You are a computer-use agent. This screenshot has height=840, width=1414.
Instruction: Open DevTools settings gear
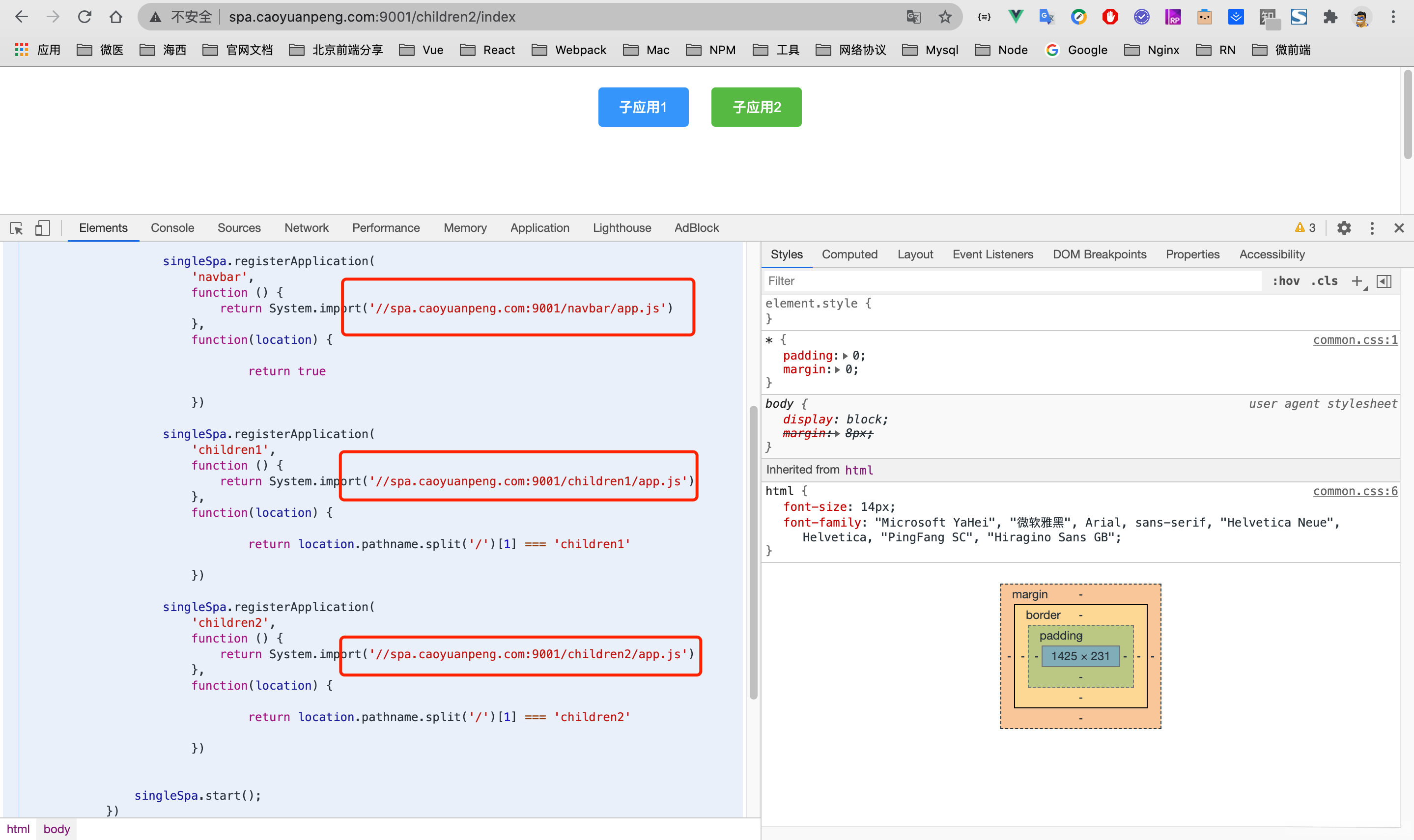pos(1344,228)
